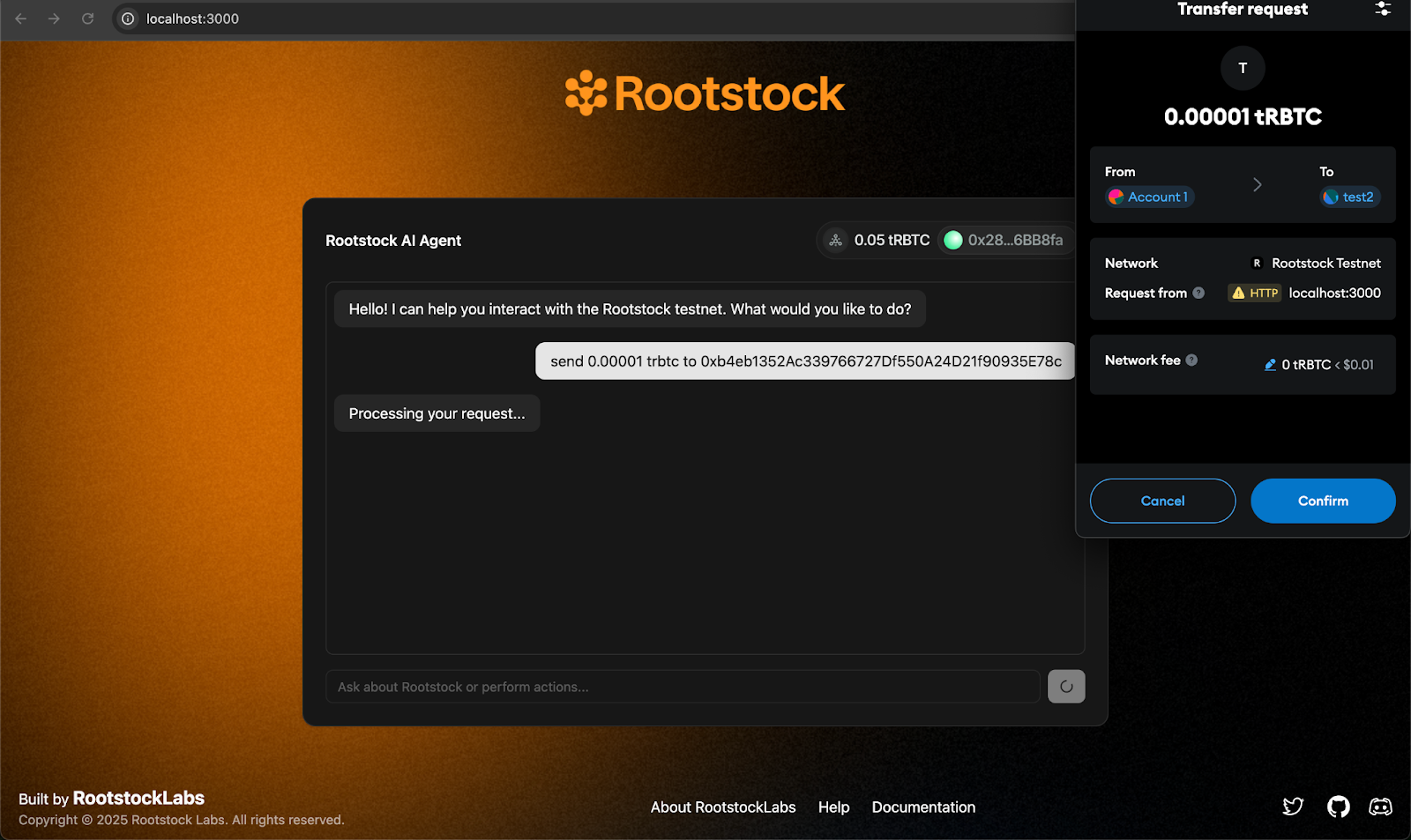1411x840 pixels.
Task: Click the browser back arrow
Action: pyautogui.click(x=21, y=19)
